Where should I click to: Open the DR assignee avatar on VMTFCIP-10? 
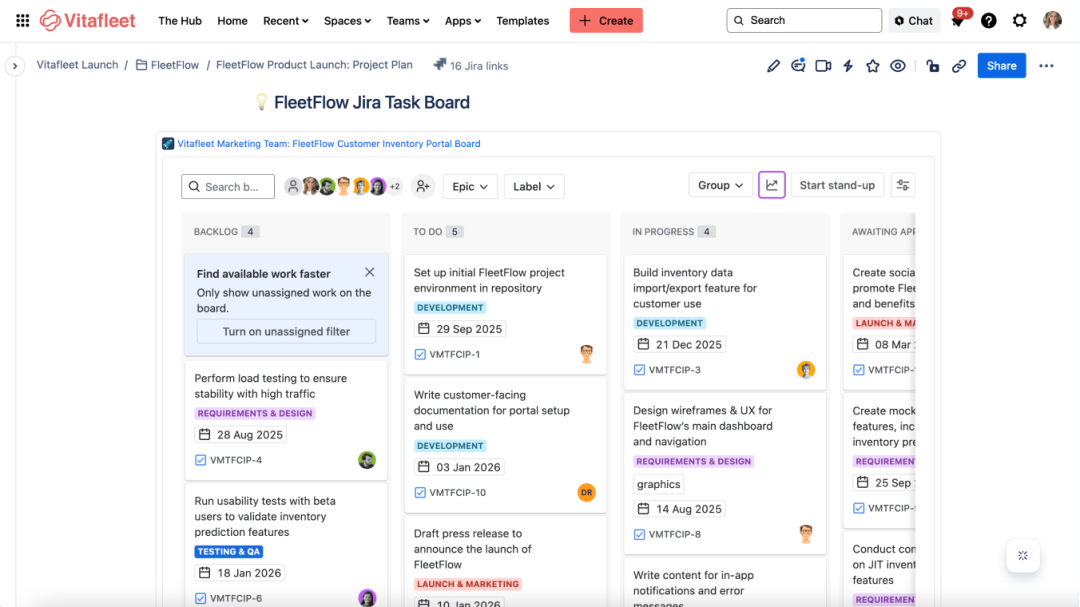pyautogui.click(x=586, y=492)
